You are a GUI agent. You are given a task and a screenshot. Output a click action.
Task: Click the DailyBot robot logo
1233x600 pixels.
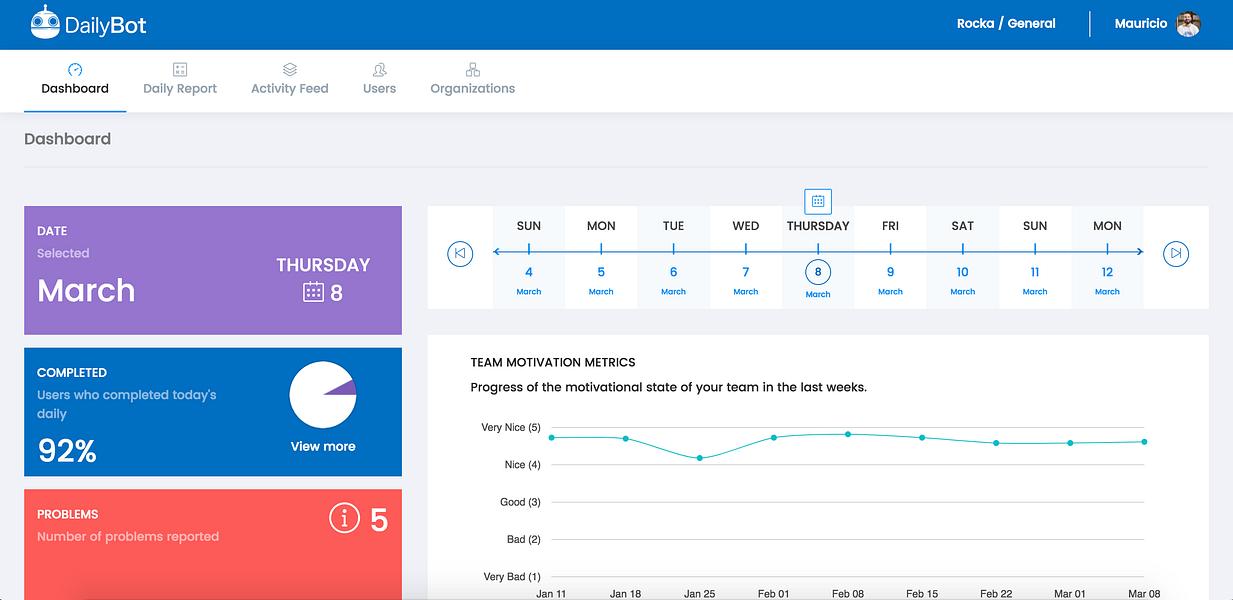tap(45, 23)
